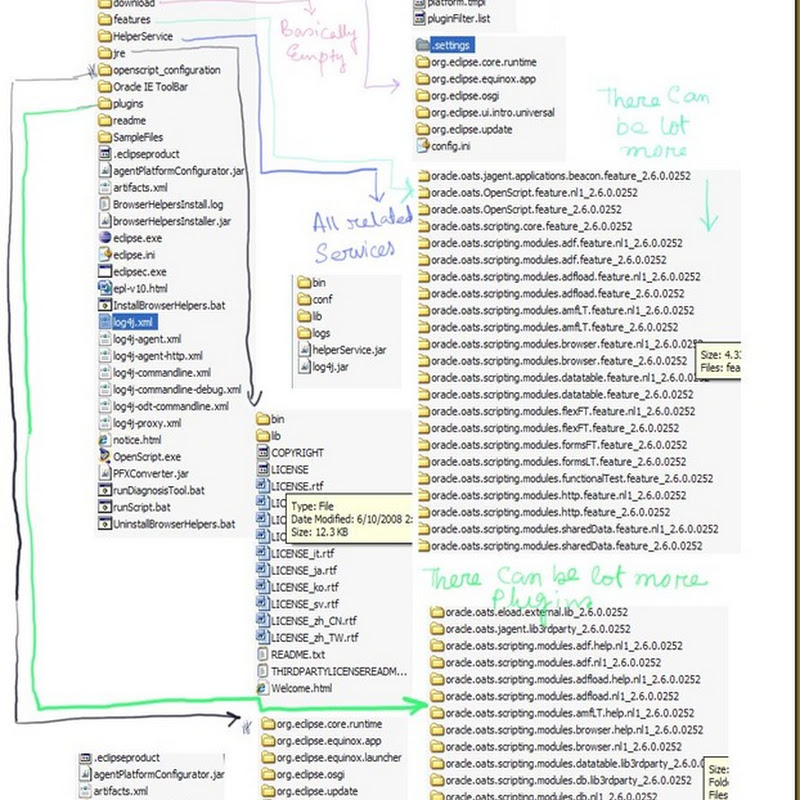Click the Oracle IE ToolBar folder icon
Screen dimensions: 800x800
pyautogui.click(x=105, y=87)
